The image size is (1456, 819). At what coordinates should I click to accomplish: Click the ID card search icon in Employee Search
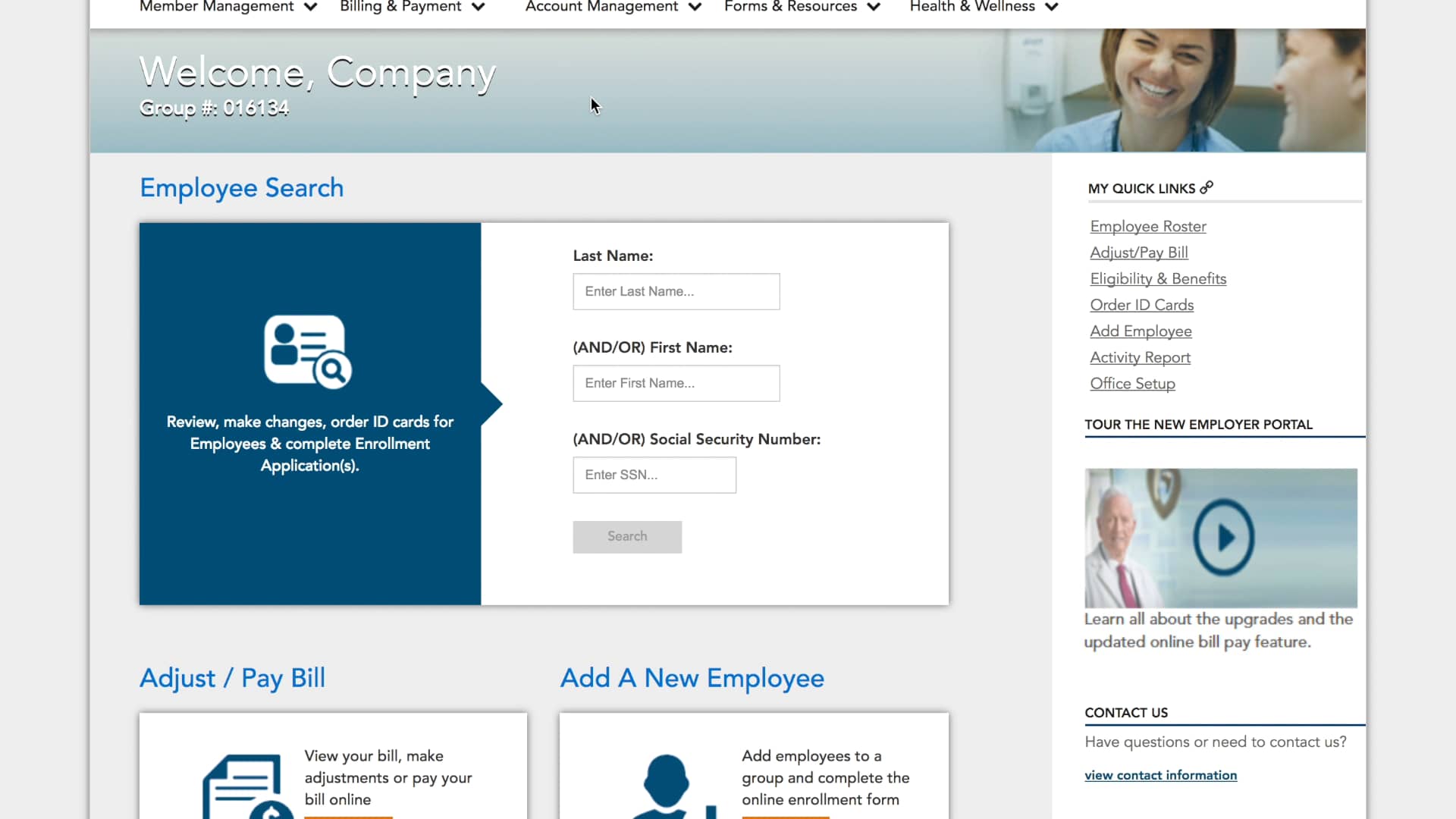[x=307, y=350]
